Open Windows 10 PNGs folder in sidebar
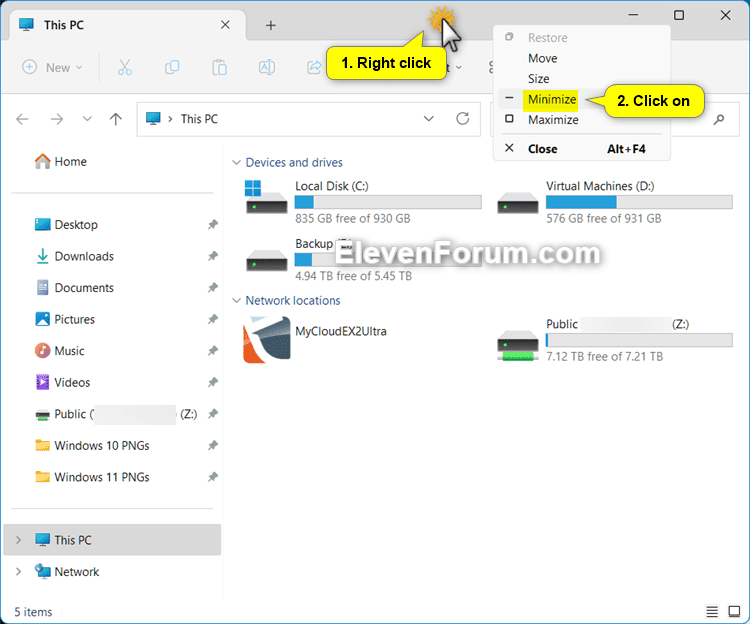The image size is (750, 624). coord(92,445)
